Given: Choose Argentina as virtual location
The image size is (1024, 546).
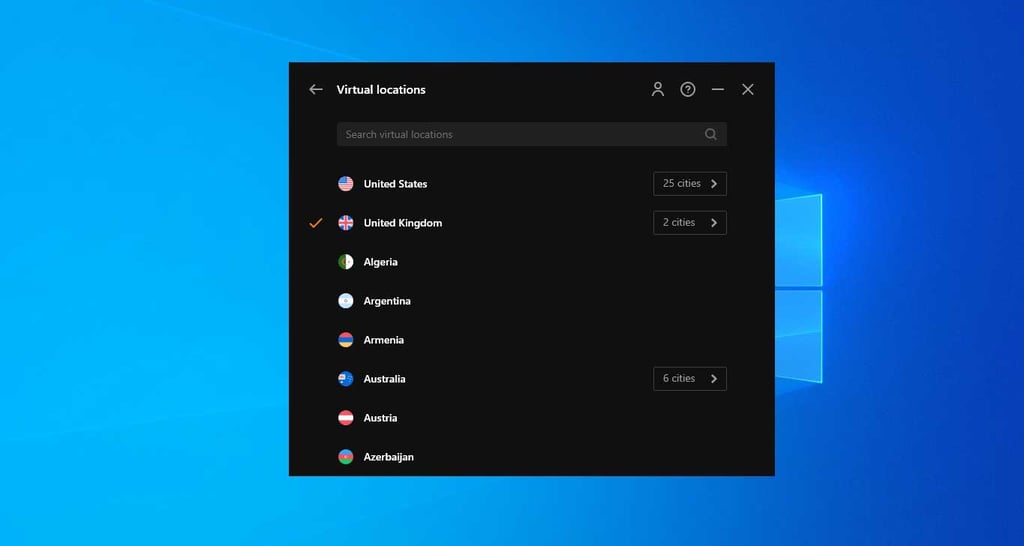Looking at the screenshot, I should [387, 301].
